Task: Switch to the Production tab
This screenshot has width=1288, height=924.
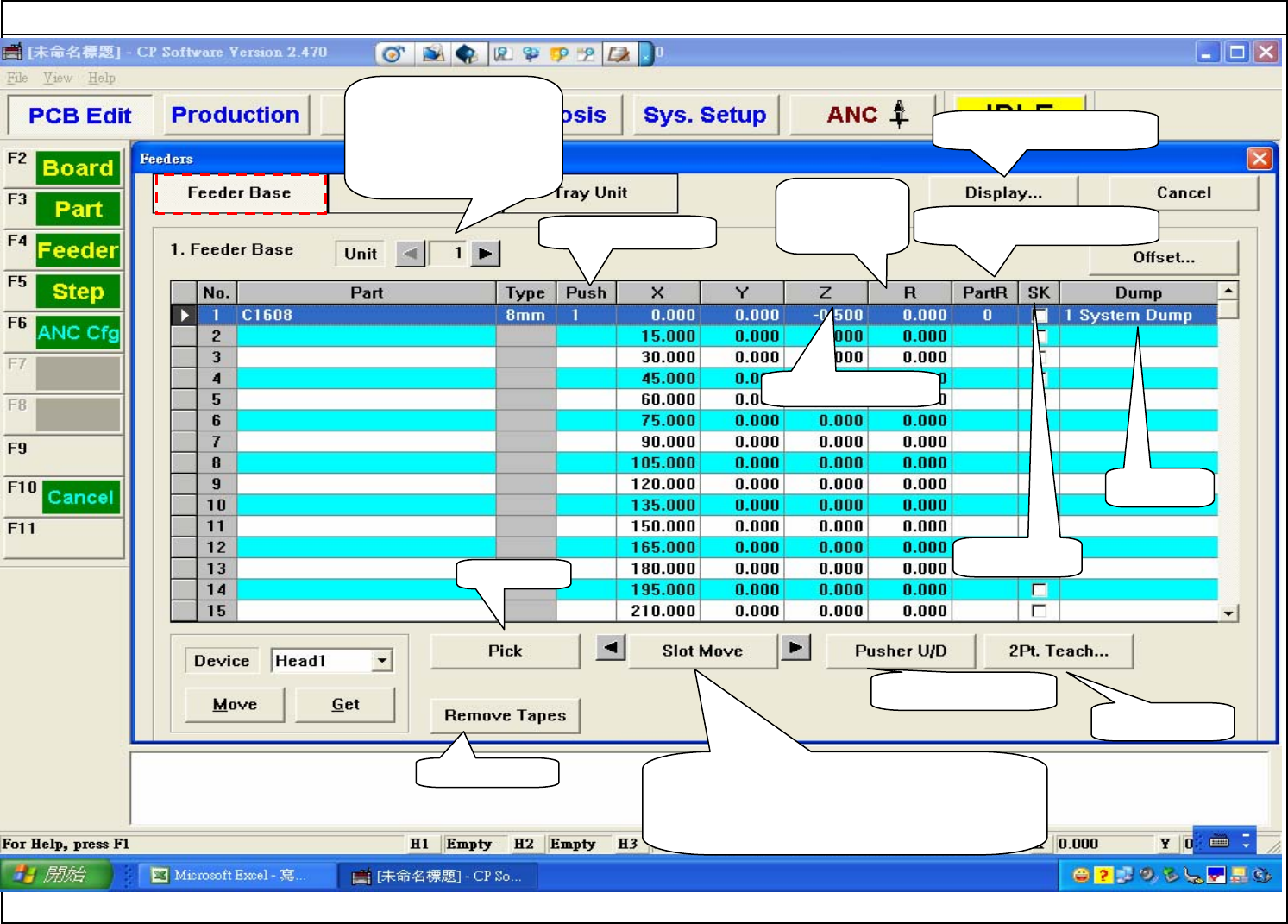Action: coord(236,115)
